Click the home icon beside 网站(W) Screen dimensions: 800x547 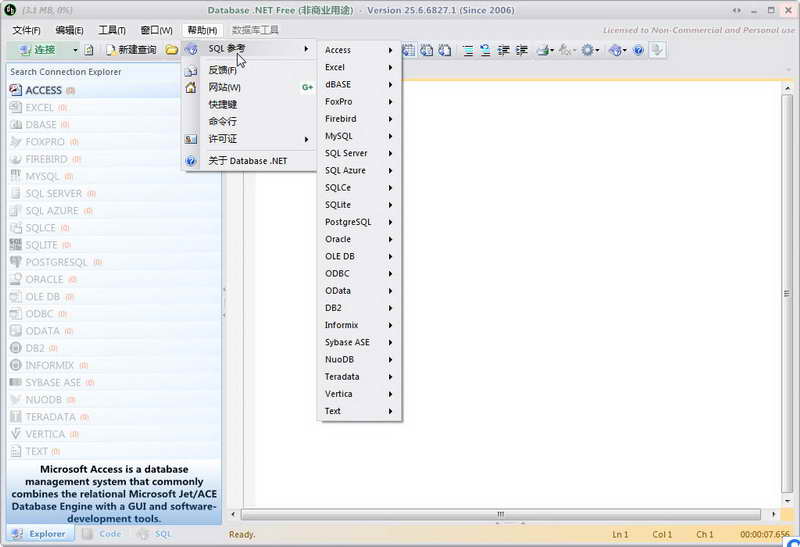191,88
